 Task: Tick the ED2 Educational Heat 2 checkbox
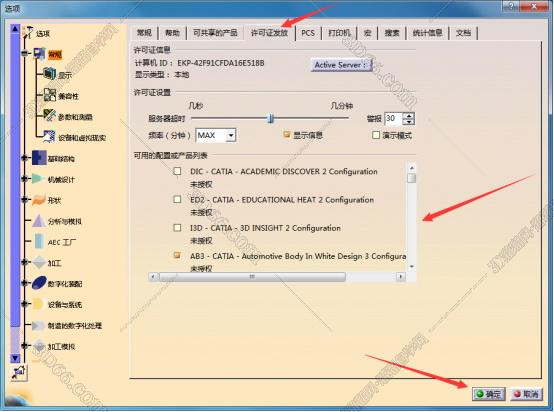click(x=177, y=199)
